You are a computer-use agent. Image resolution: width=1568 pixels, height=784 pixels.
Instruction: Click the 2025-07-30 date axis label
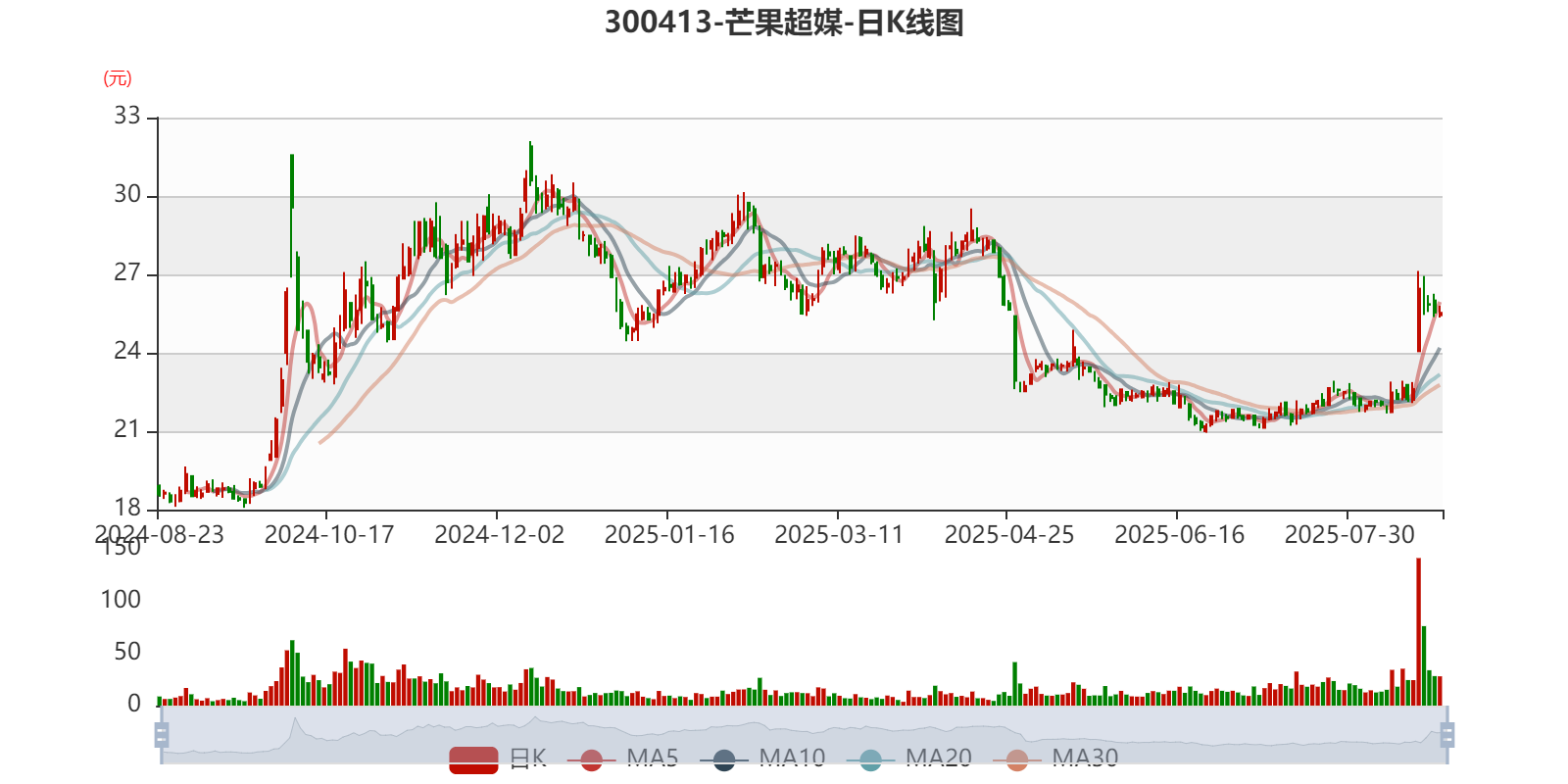[1349, 535]
